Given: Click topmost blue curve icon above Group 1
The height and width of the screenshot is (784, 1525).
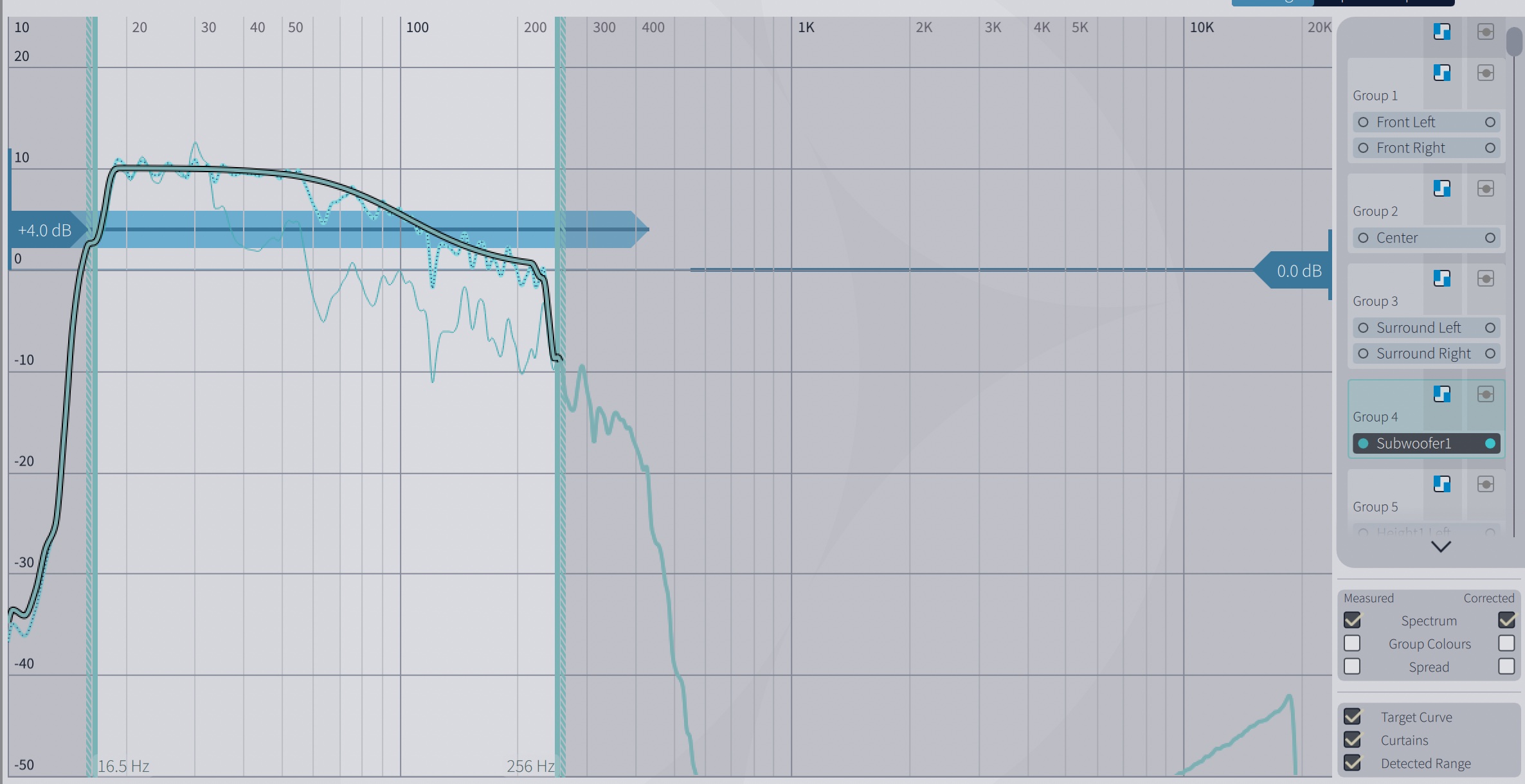Looking at the screenshot, I should [x=1441, y=31].
